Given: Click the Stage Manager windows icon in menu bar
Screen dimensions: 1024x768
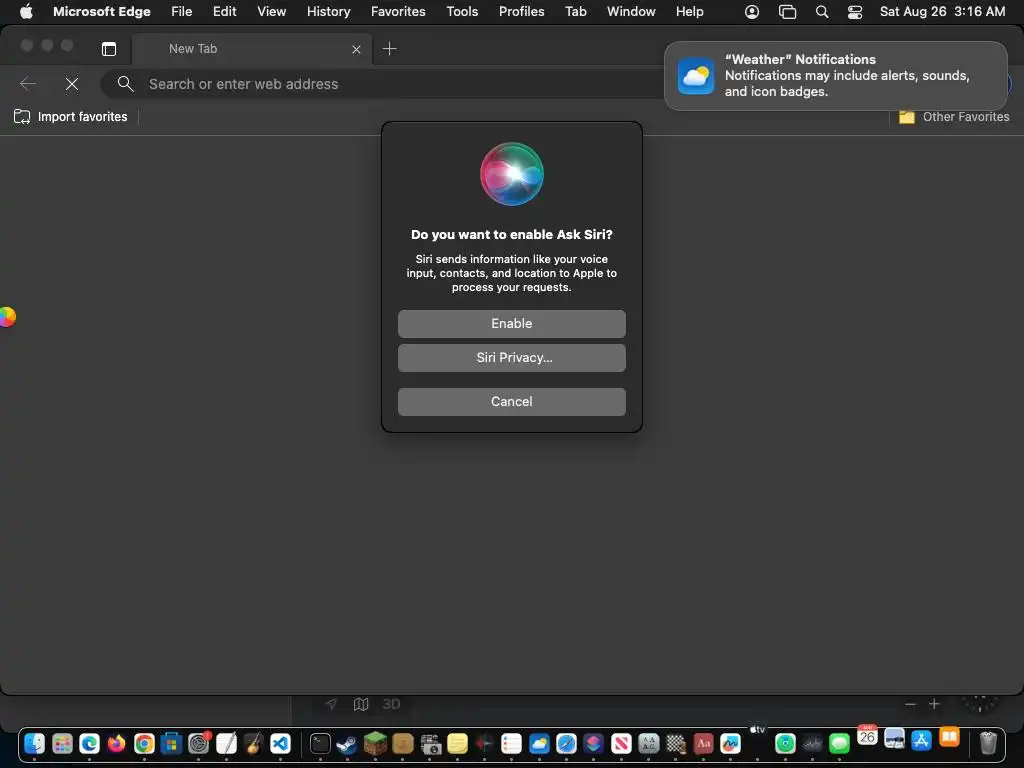Looking at the screenshot, I should pos(788,12).
